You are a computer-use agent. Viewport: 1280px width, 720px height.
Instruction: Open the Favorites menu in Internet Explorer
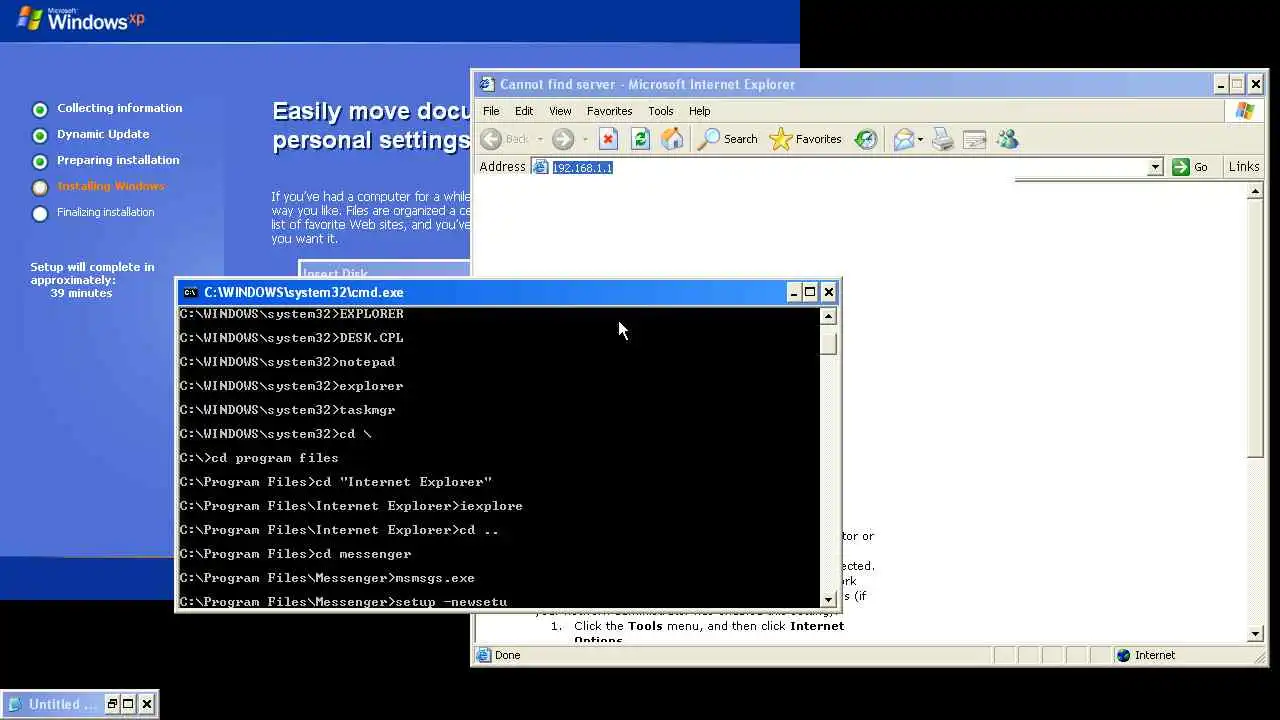(x=609, y=111)
